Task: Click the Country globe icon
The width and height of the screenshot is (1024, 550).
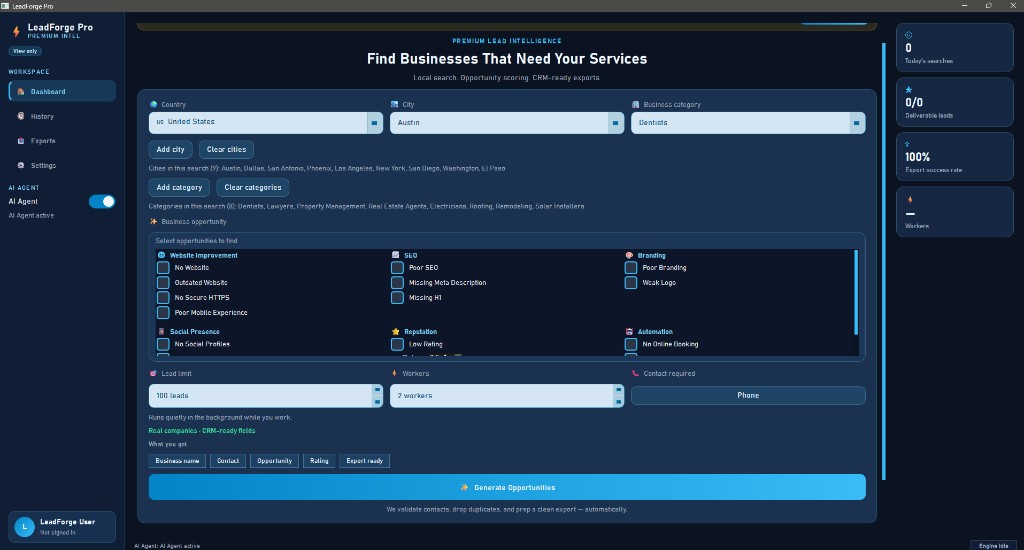Action: 153,104
